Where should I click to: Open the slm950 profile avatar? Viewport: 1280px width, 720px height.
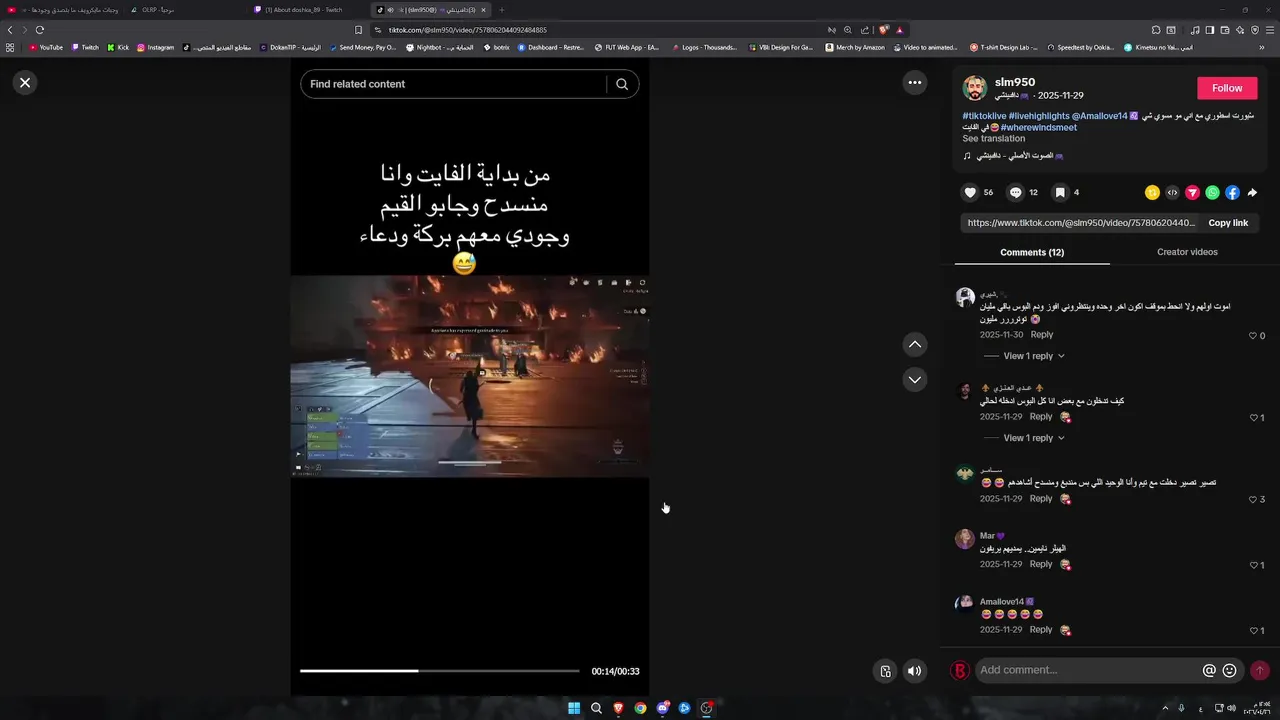point(974,88)
